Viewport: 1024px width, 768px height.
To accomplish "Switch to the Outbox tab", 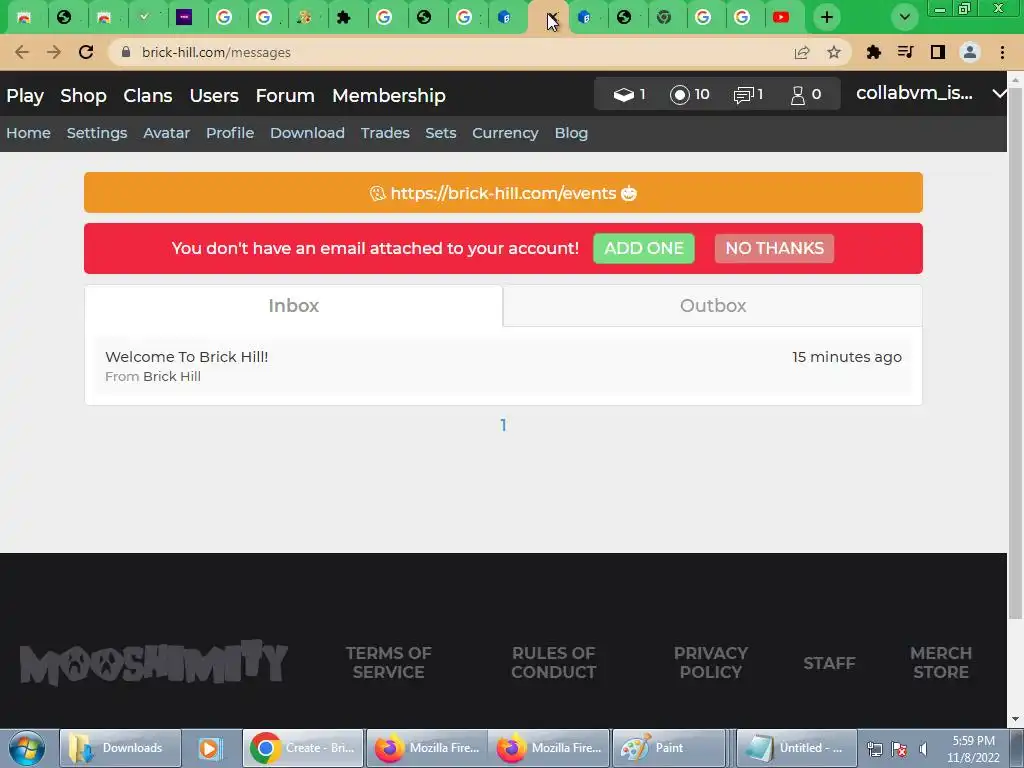I will (712, 306).
